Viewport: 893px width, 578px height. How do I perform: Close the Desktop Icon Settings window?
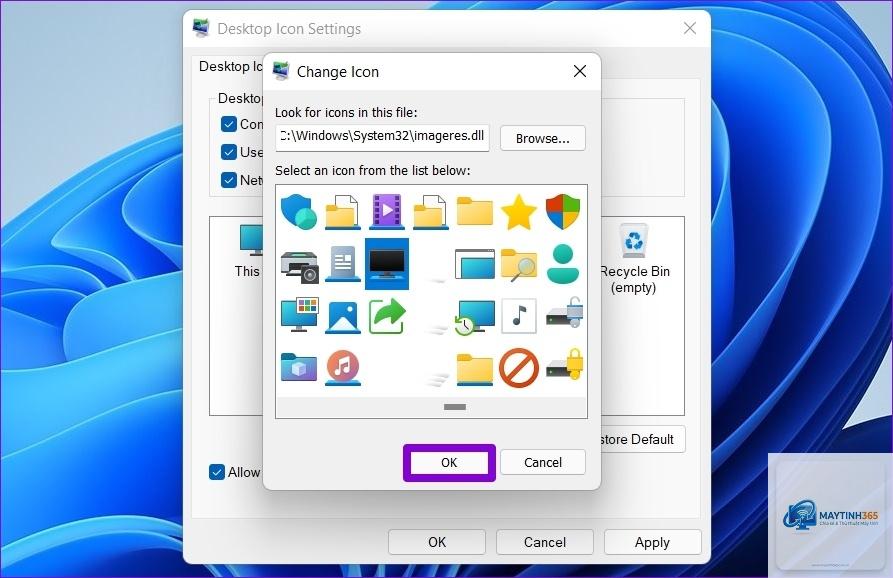[690, 28]
